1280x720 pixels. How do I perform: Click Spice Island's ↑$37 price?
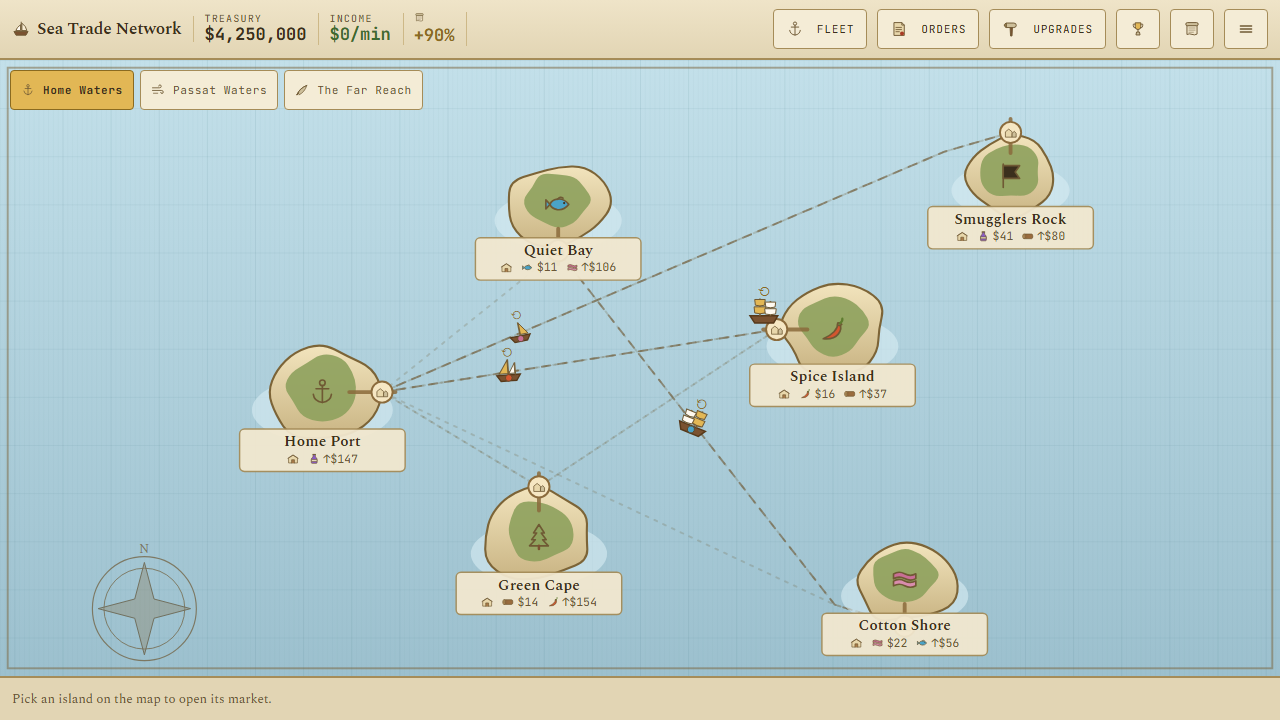click(873, 395)
